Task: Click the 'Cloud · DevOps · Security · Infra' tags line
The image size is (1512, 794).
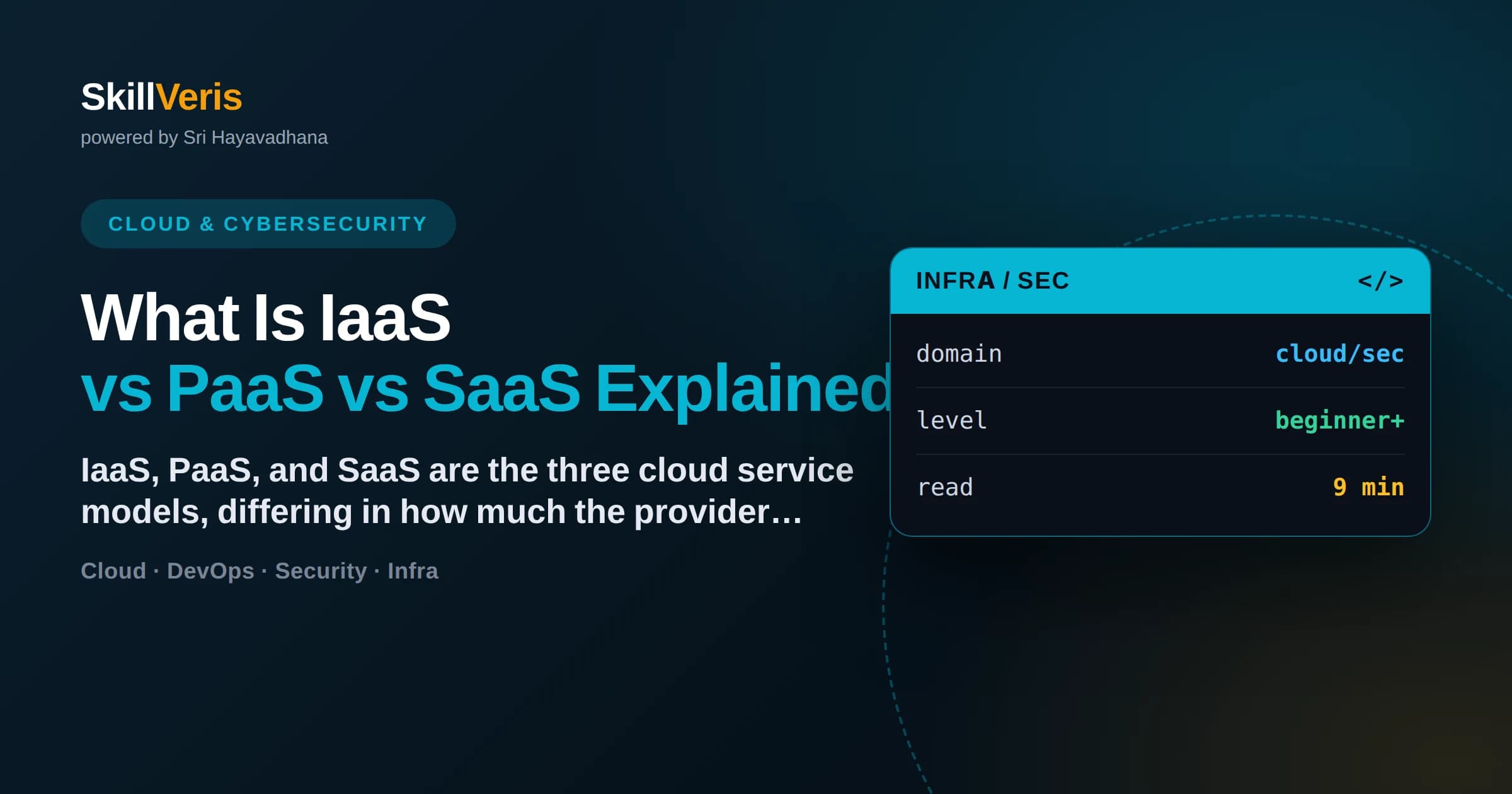Action: tap(259, 570)
